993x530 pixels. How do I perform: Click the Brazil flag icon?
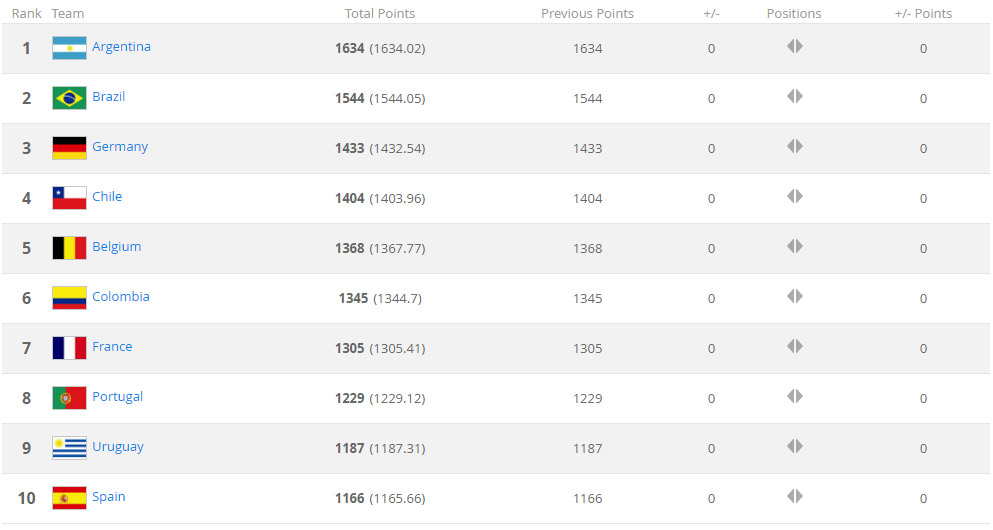coord(69,98)
